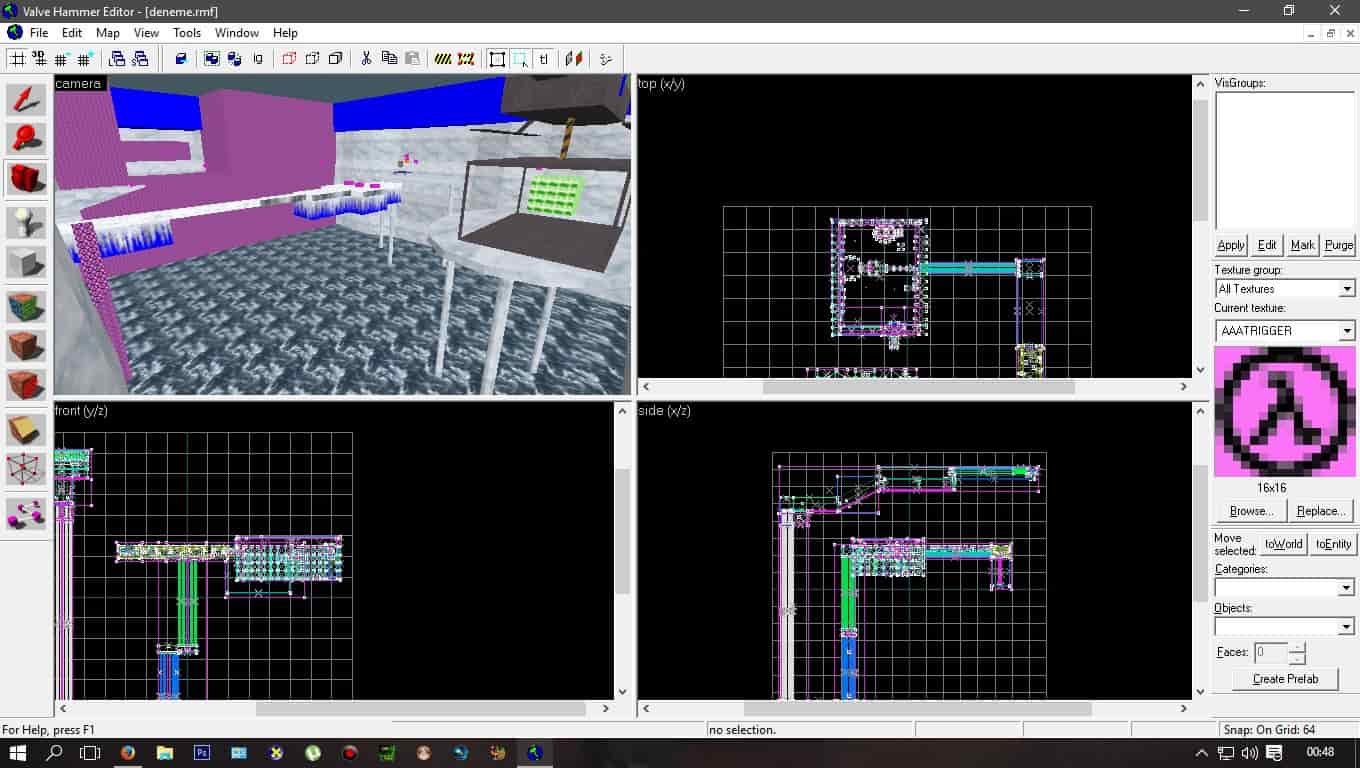1360x768 pixels.
Task: Click the rightmost main toolbar icon
Action: coord(606,59)
